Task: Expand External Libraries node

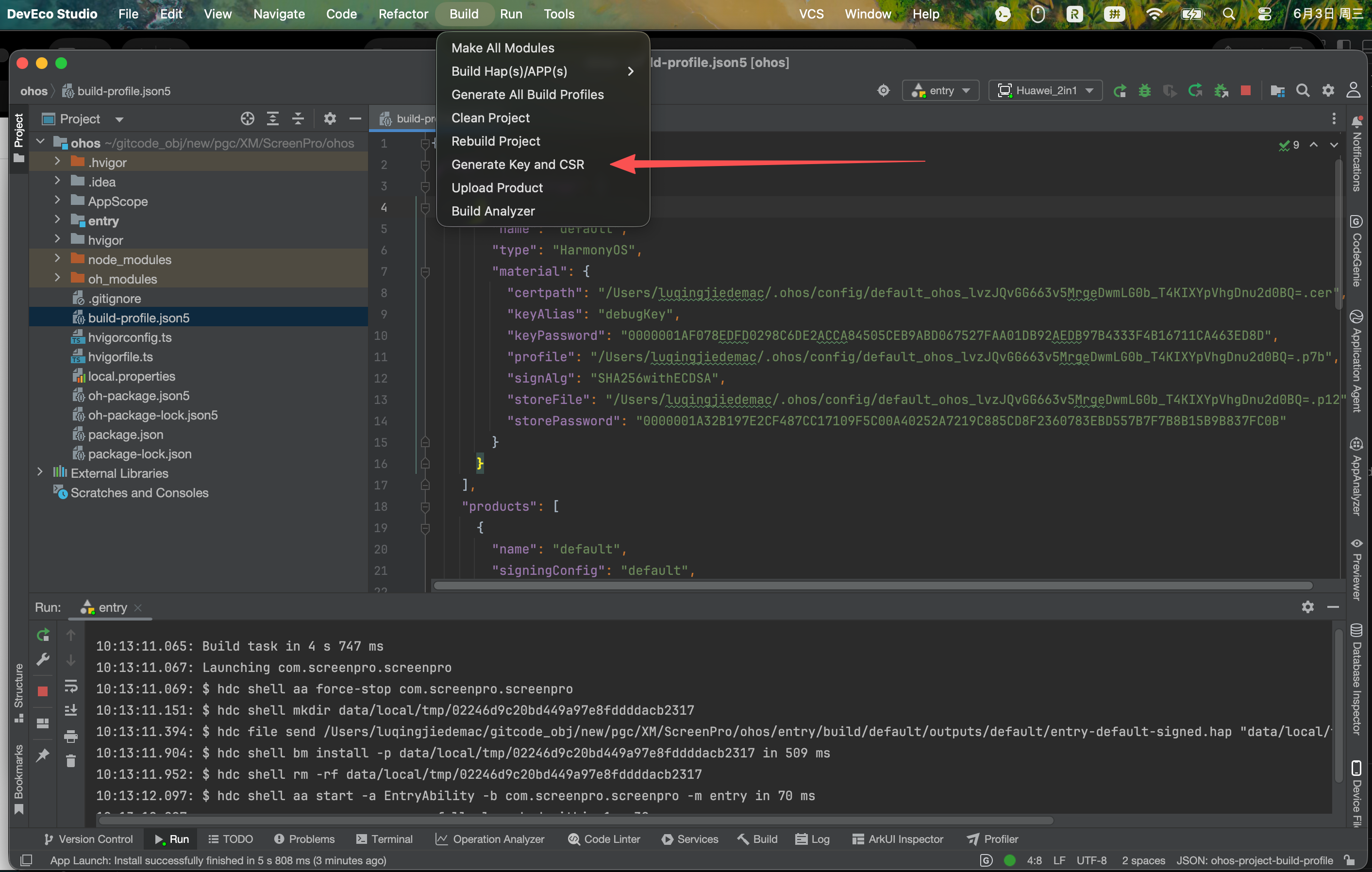Action: [40, 472]
